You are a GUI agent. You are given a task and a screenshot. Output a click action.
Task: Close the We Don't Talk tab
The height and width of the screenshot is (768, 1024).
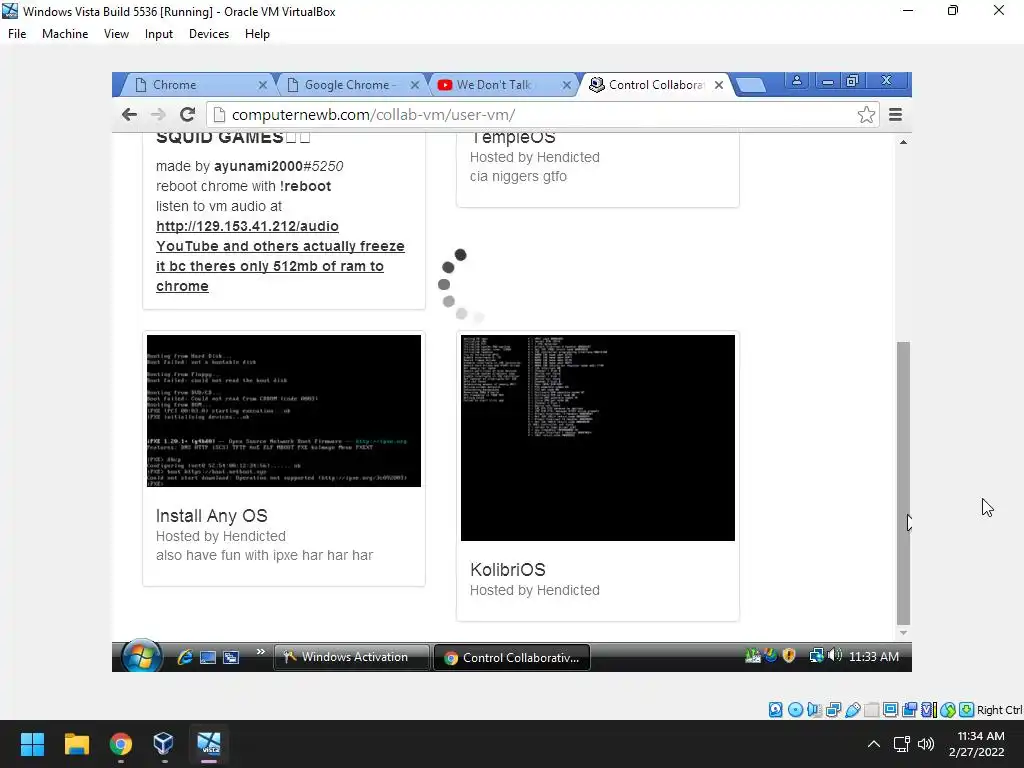566,85
